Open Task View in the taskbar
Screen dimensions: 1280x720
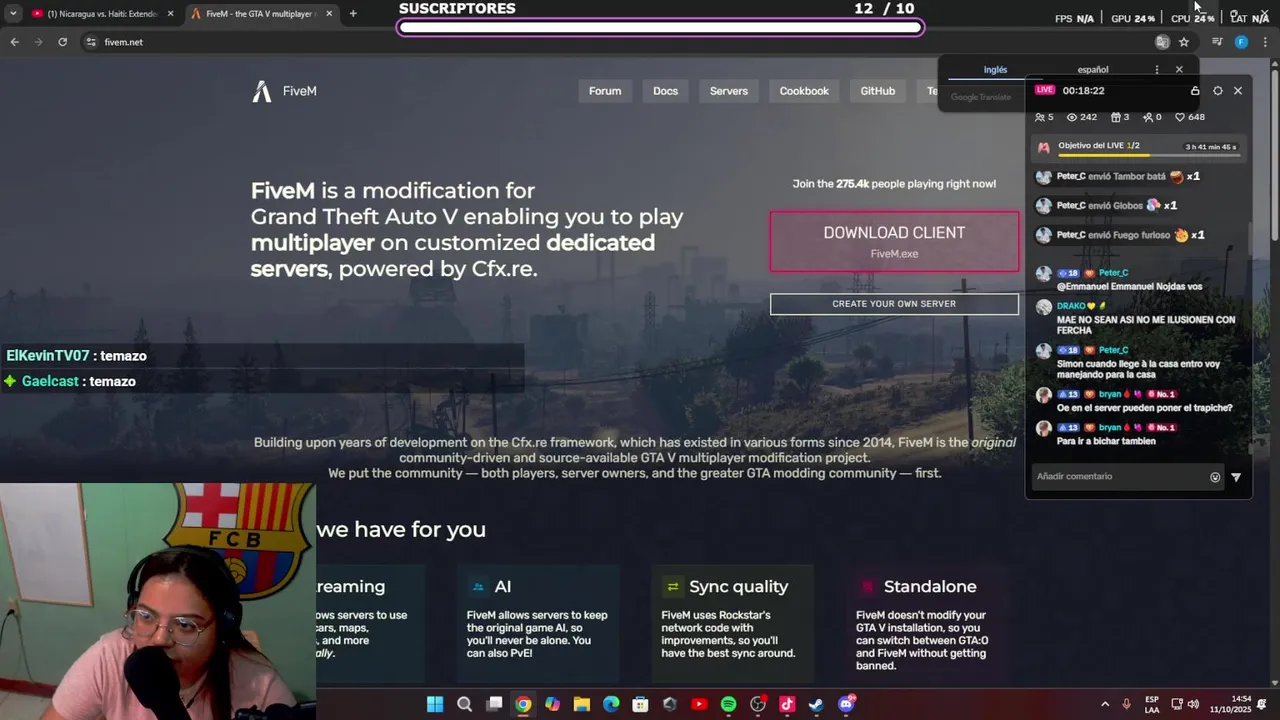[494, 704]
